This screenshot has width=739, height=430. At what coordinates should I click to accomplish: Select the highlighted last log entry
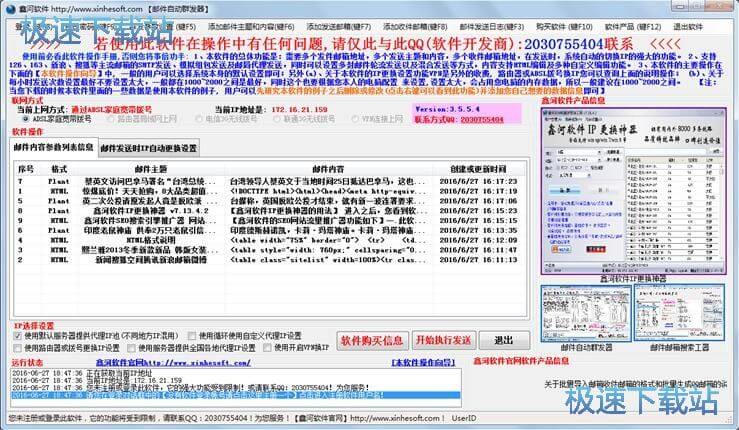pyautogui.click(x=236, y=395)
